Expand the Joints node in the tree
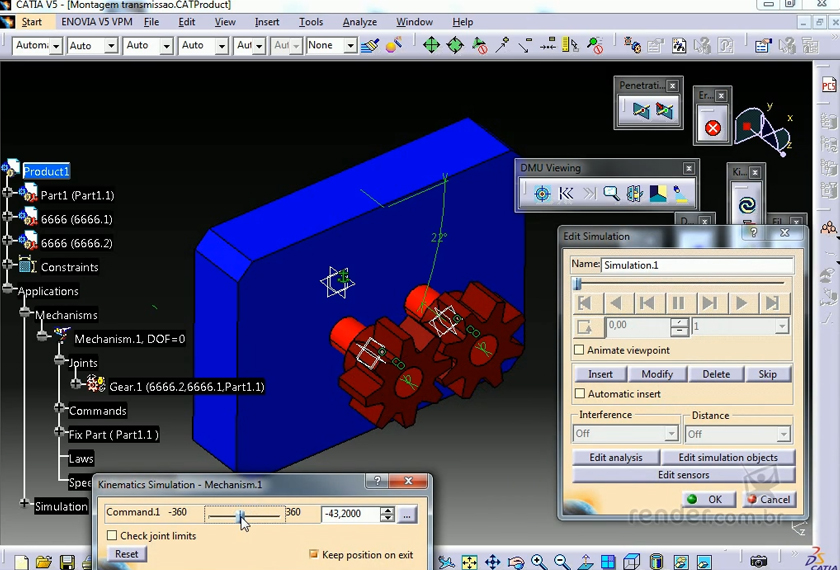The height and width of the screenshot is (570, 840). [59, 363]
